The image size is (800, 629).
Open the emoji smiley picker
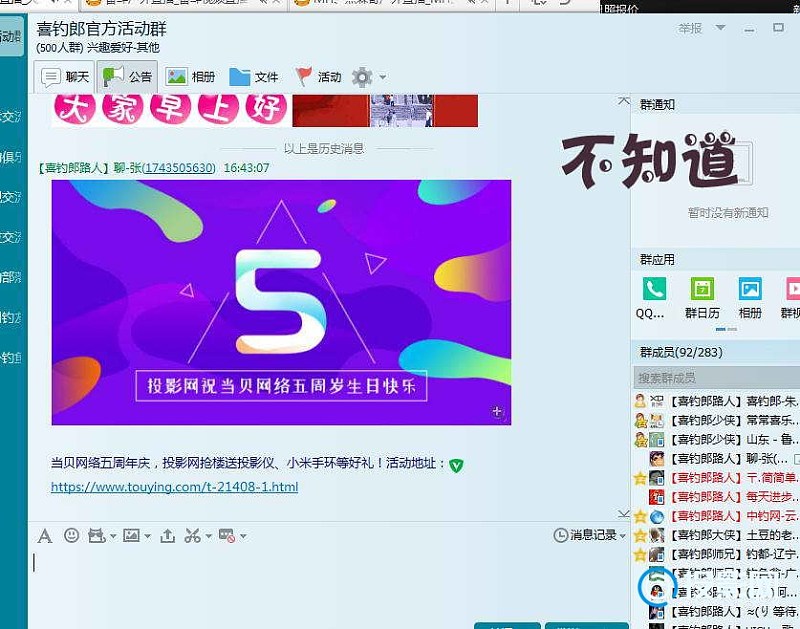[71, 535]
